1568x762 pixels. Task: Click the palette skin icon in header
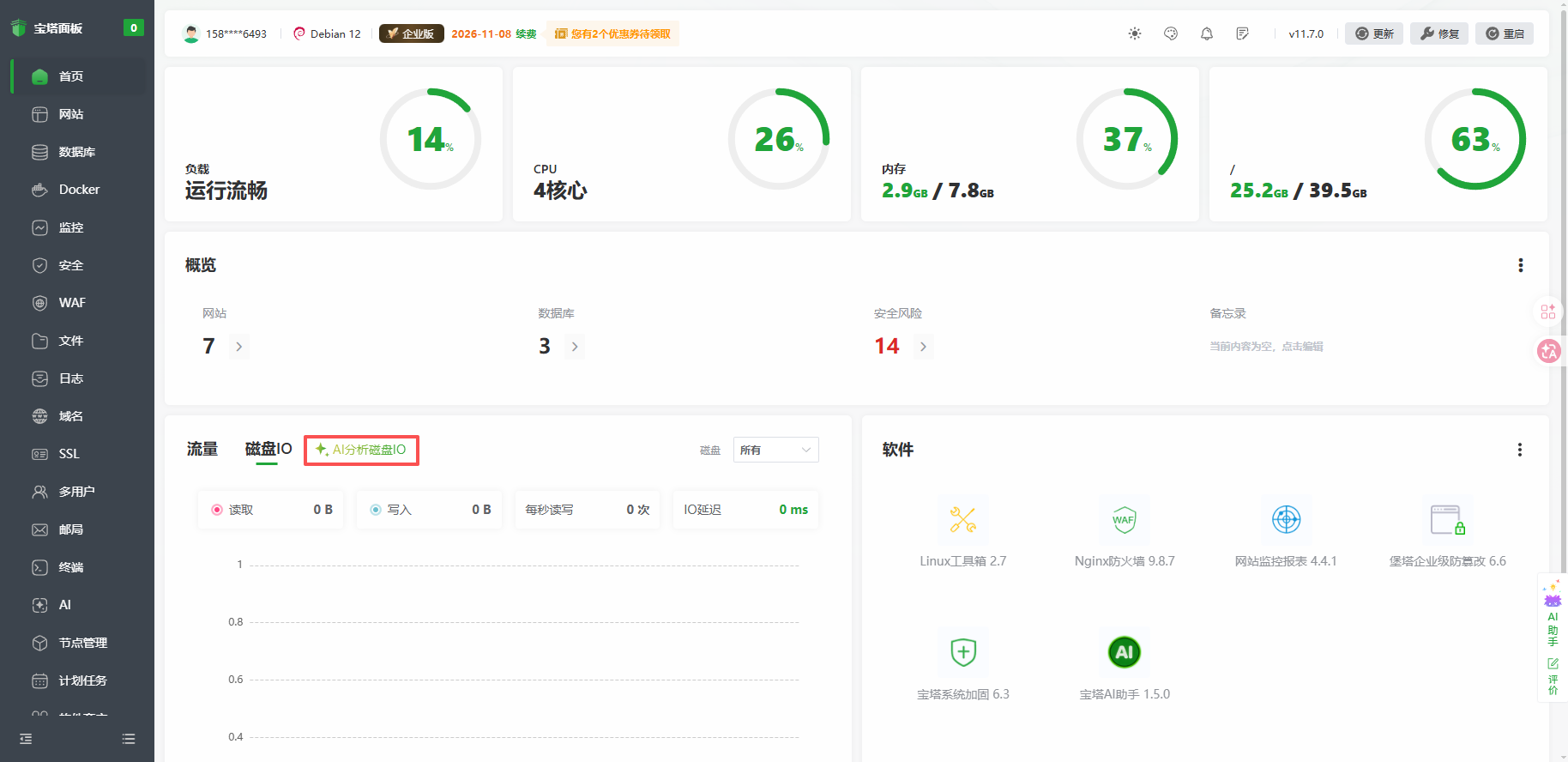(x=1171, y=33)
